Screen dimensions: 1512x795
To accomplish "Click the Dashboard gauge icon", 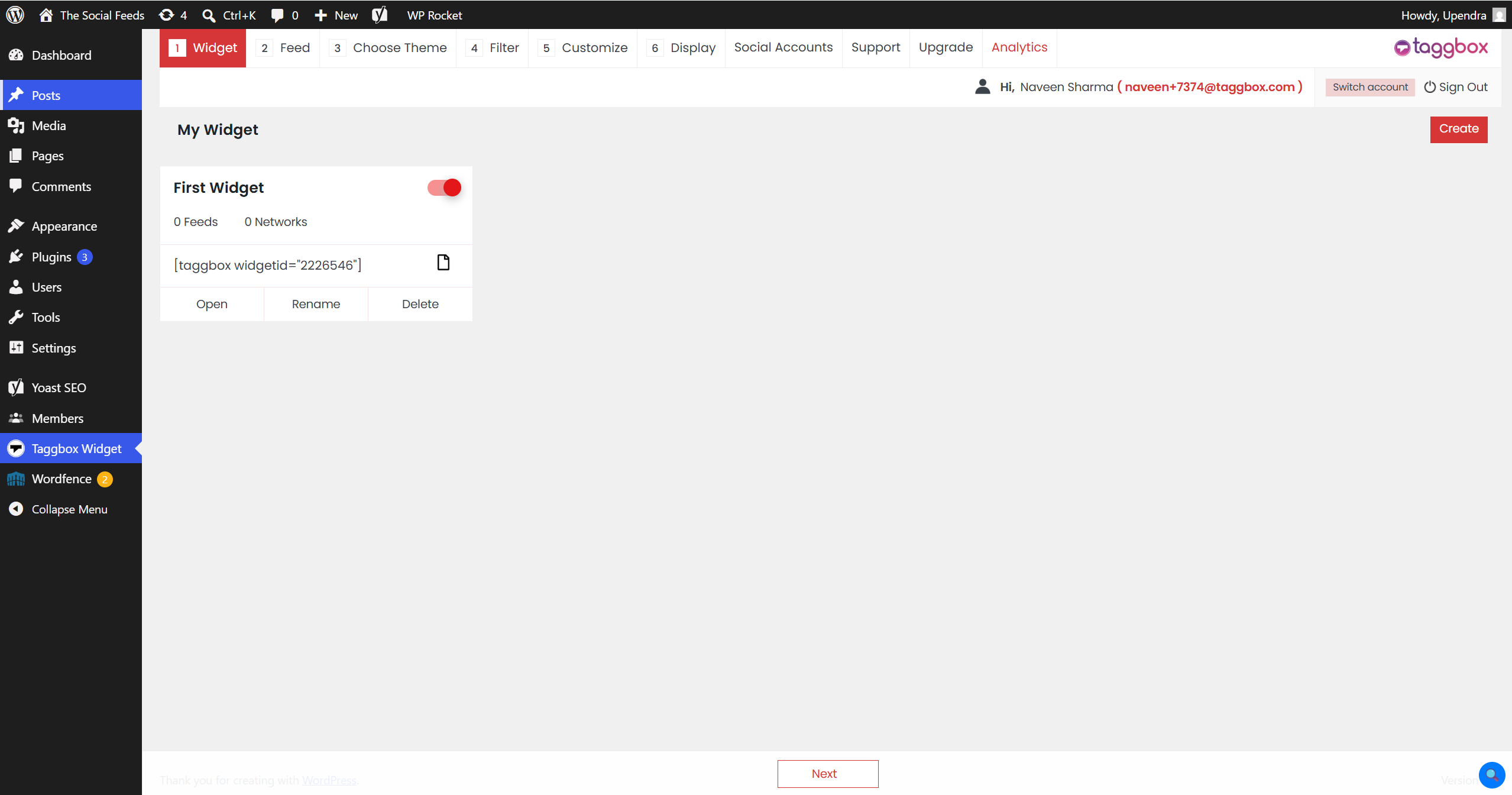I will click(16, 55).
